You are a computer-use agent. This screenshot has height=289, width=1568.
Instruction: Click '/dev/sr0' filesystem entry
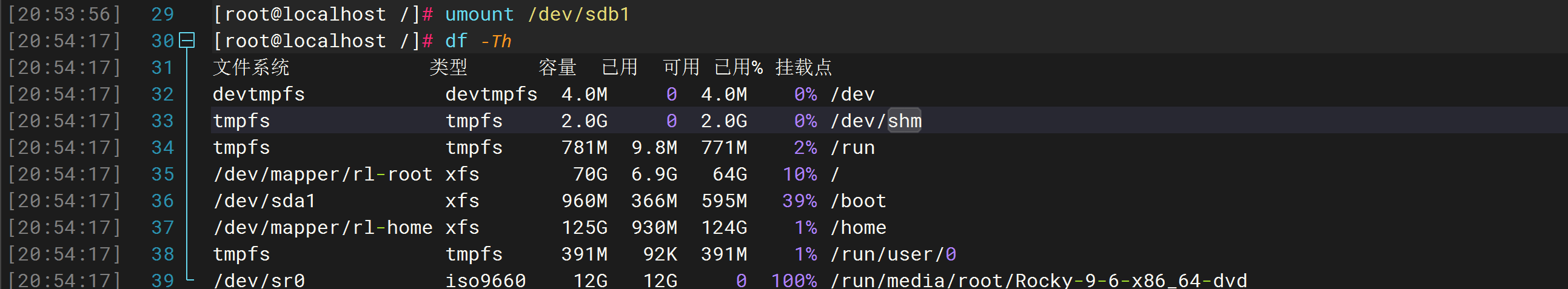[x=259, y=281]
